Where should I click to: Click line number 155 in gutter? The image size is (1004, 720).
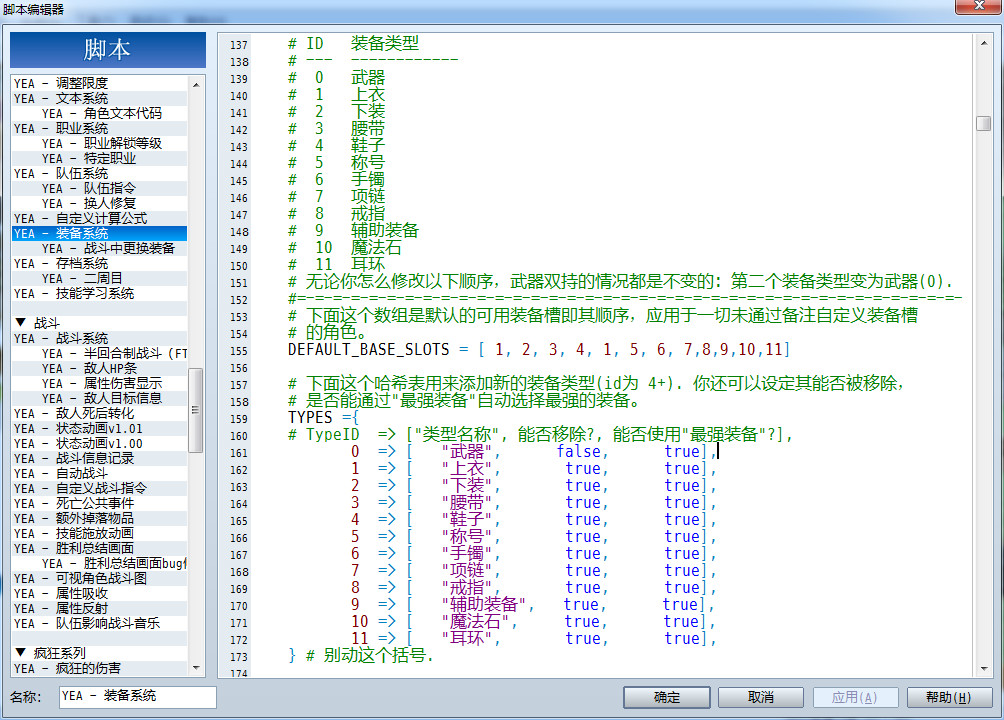239,351
